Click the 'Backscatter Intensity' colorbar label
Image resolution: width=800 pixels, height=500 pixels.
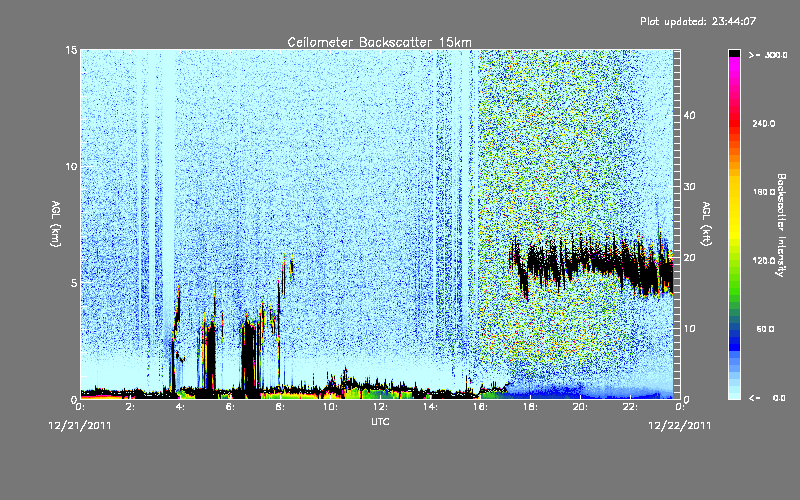(x=781, y=225)
